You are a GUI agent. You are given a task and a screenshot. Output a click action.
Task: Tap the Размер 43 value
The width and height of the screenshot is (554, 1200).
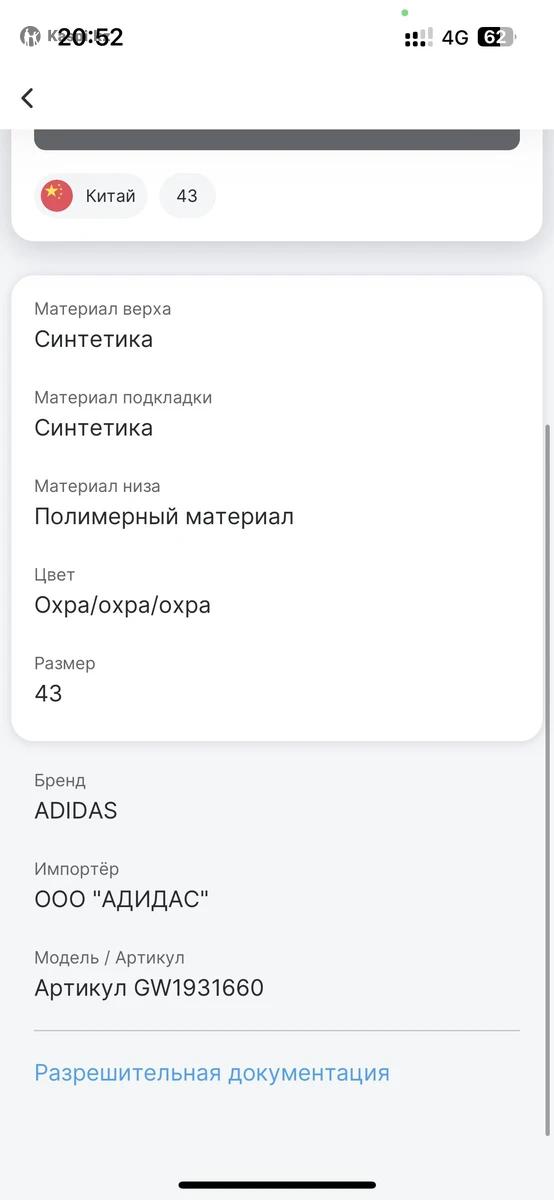click(48, 693)
